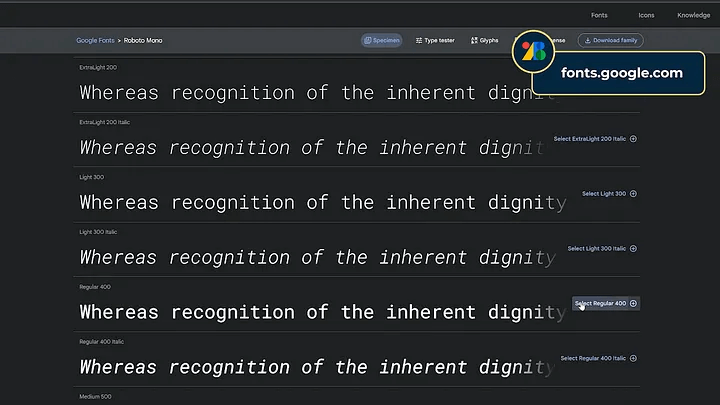Click the Regular 400 Italic preview sentence
The image size is (720, 405).
[x=317, y=367]
